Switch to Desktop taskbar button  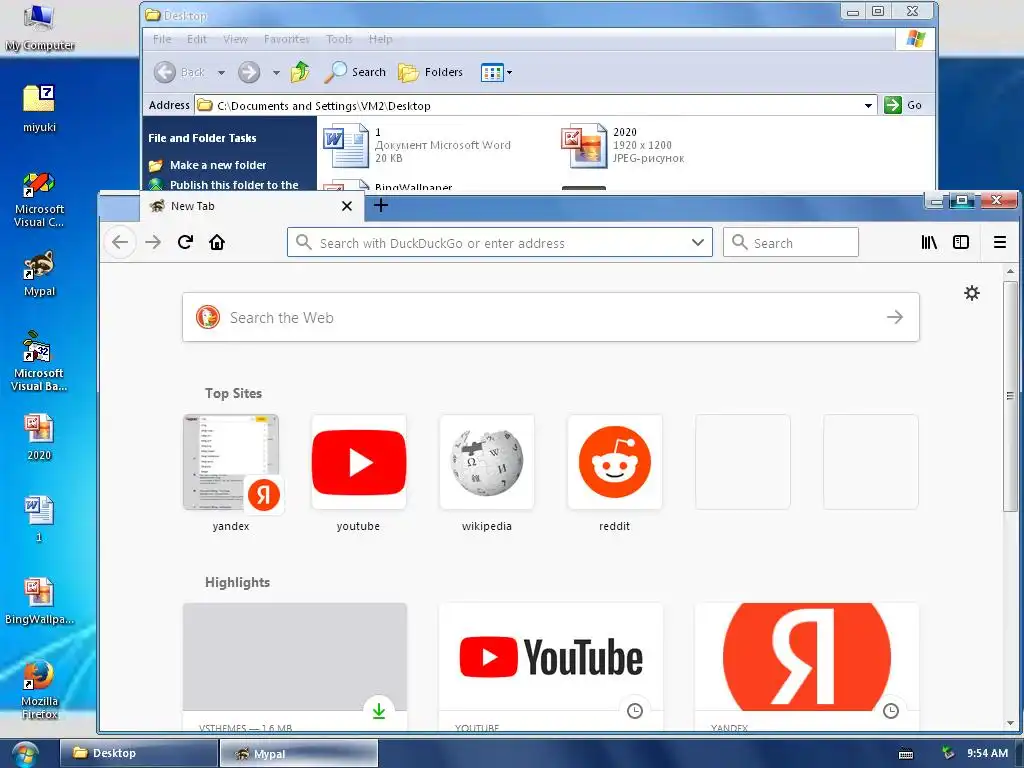[x=139, y=753]
